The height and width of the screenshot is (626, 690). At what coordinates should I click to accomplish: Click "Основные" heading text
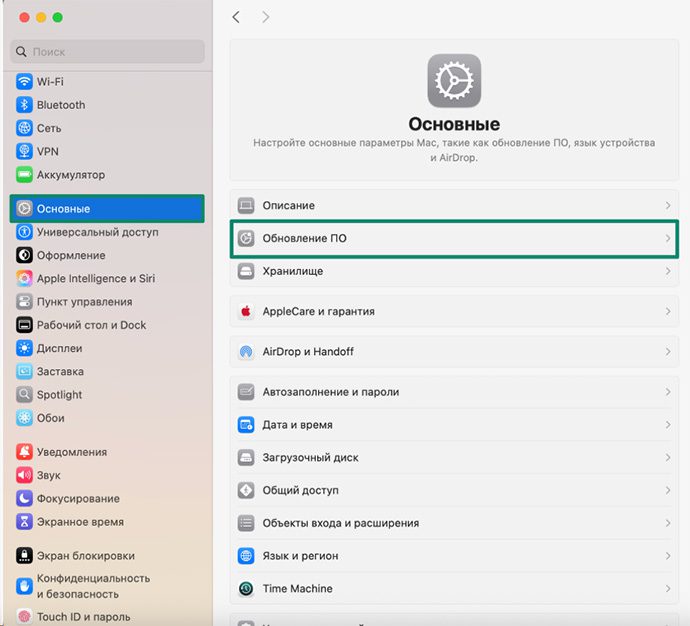454,124
